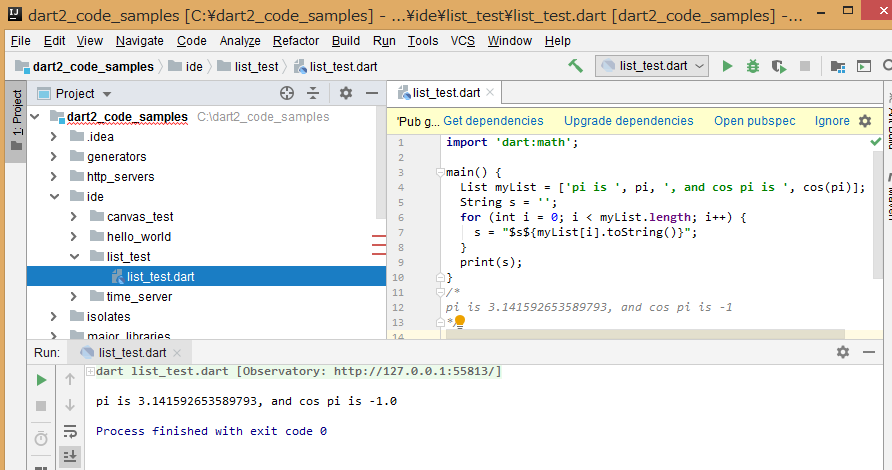Click the intention light bulb in editor
The width and height of the screenshot is (892, 470).
460,322
